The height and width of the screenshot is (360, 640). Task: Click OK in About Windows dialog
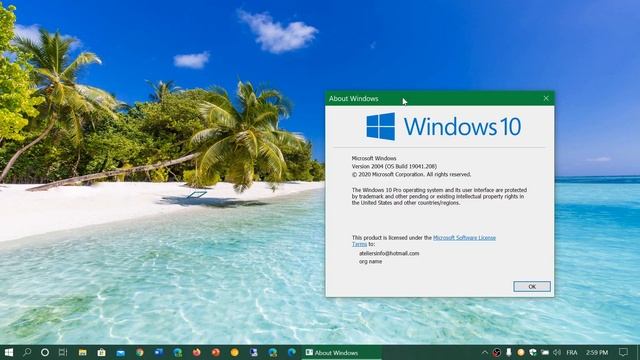pos(532,287)
